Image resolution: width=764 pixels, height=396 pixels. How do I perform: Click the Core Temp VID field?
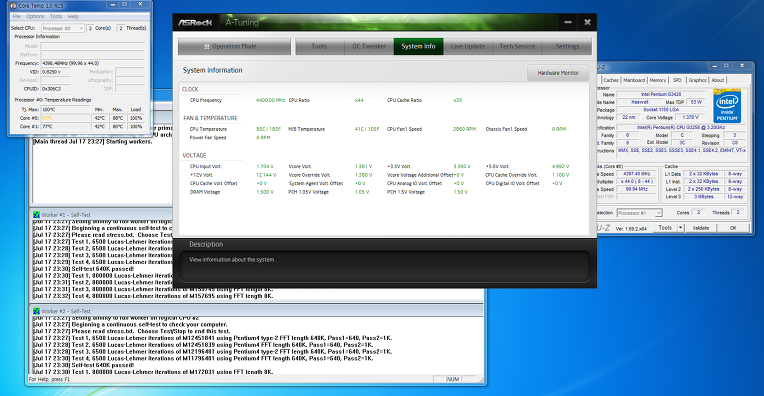click(55, 72)
